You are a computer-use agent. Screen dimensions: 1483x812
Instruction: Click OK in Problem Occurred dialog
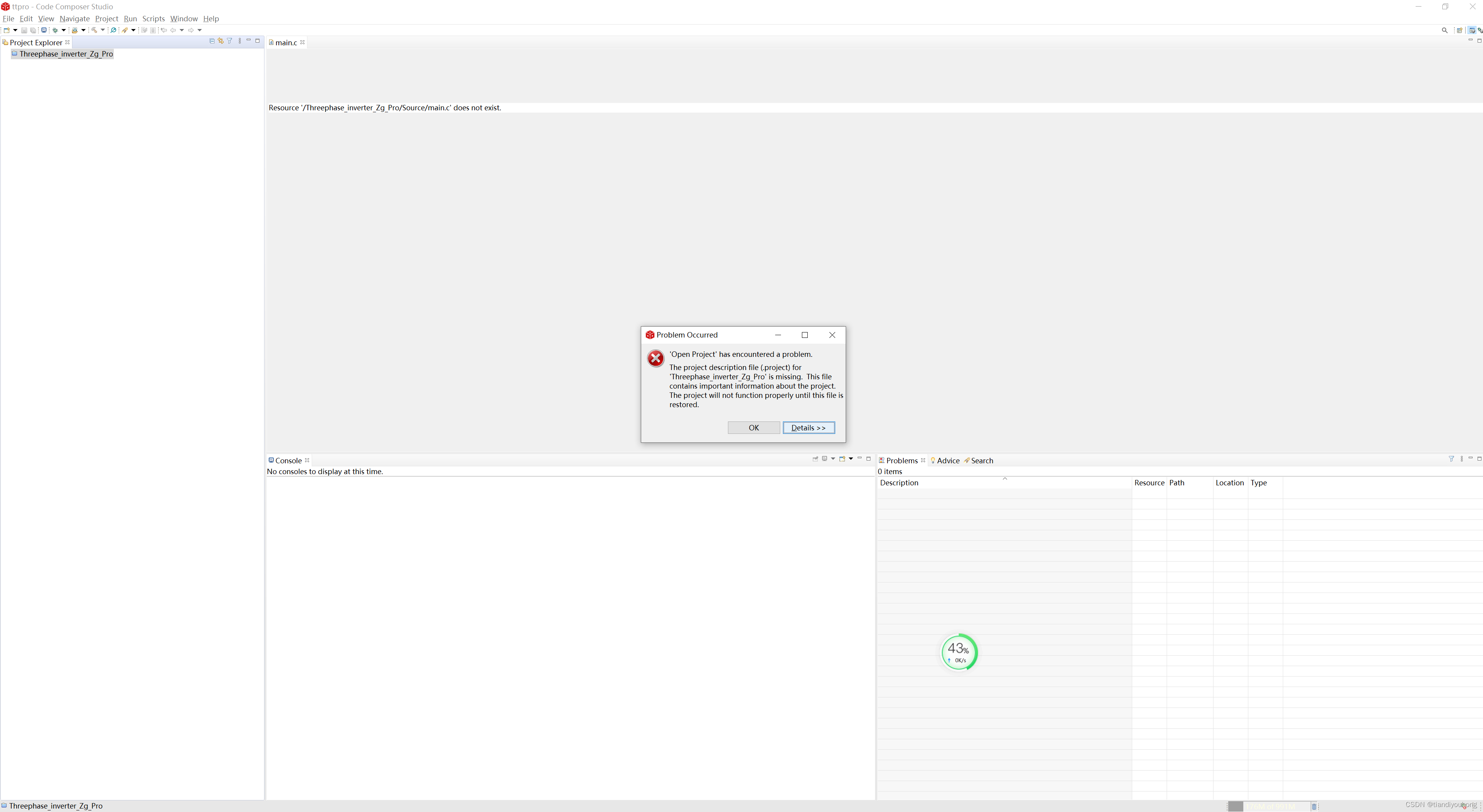754,428
